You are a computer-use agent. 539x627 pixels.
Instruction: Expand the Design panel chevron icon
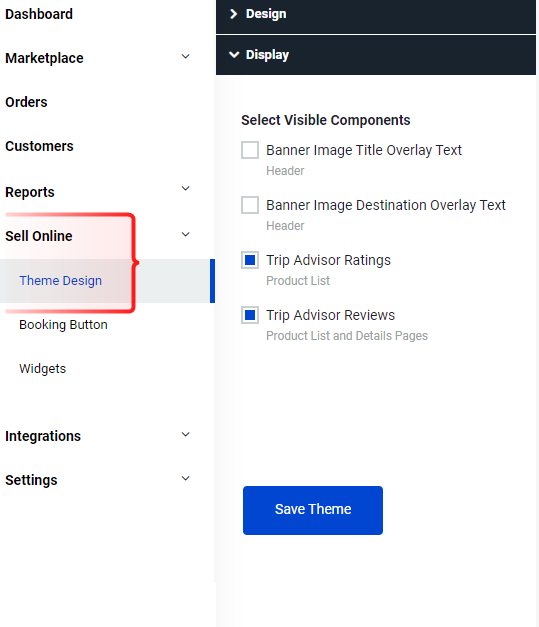[x=234, y=14]
